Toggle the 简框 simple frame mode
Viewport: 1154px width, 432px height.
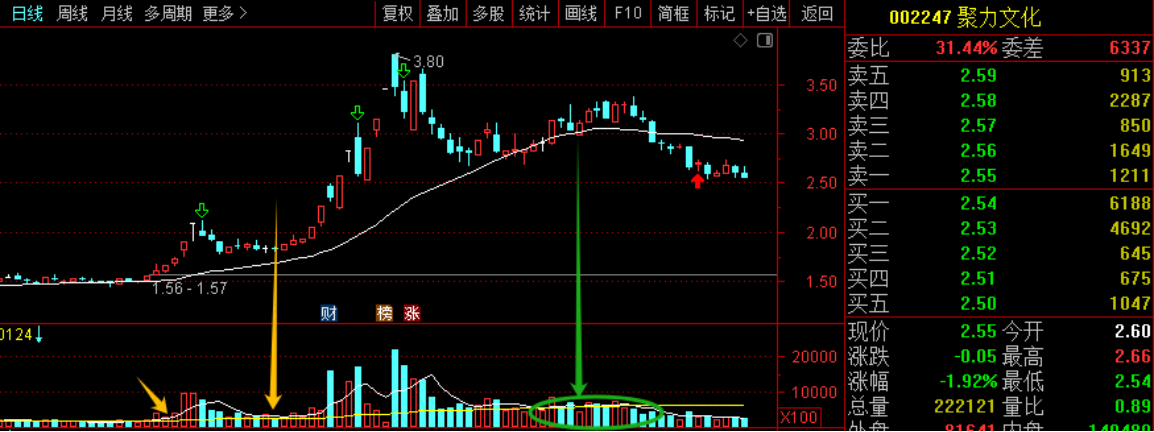click(x=673, y=13)
